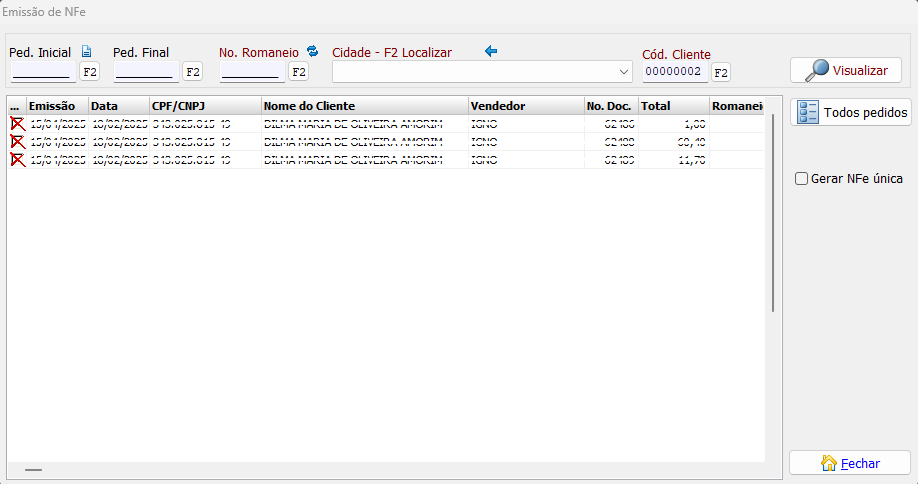Viewport: 918px width, 484px height.
Task: Click the Todos pedidos button
Action: pos(850,112)
